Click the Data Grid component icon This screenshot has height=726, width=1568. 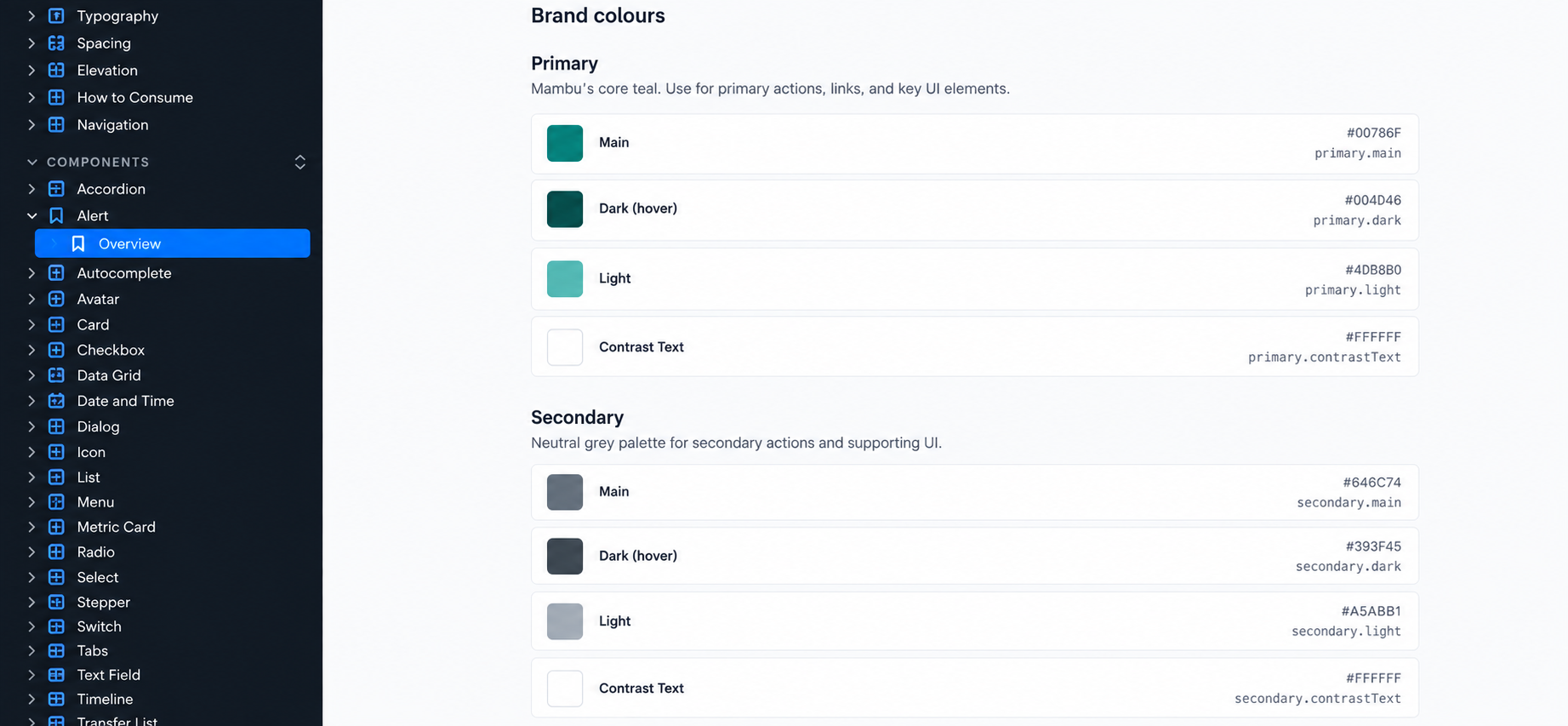(56, 375)
